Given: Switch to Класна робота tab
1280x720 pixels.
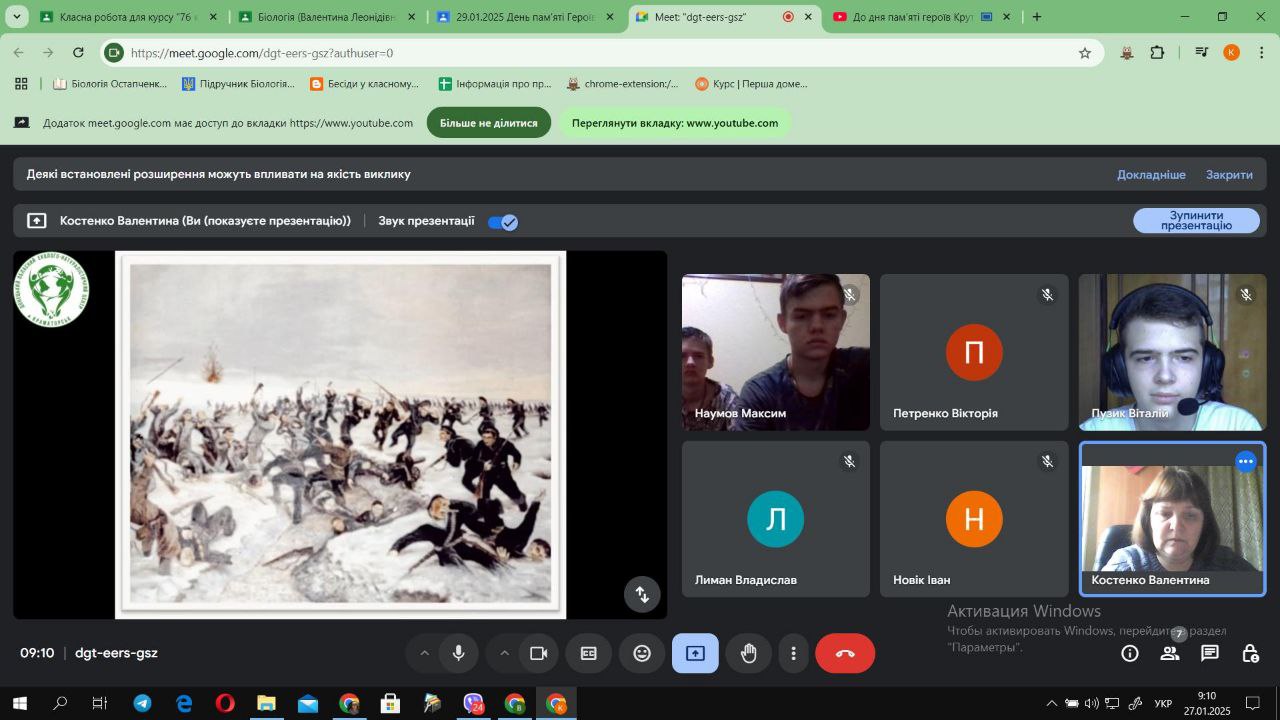Looking at the screenshot, I should pyautogui.click(x=128, y=17).
